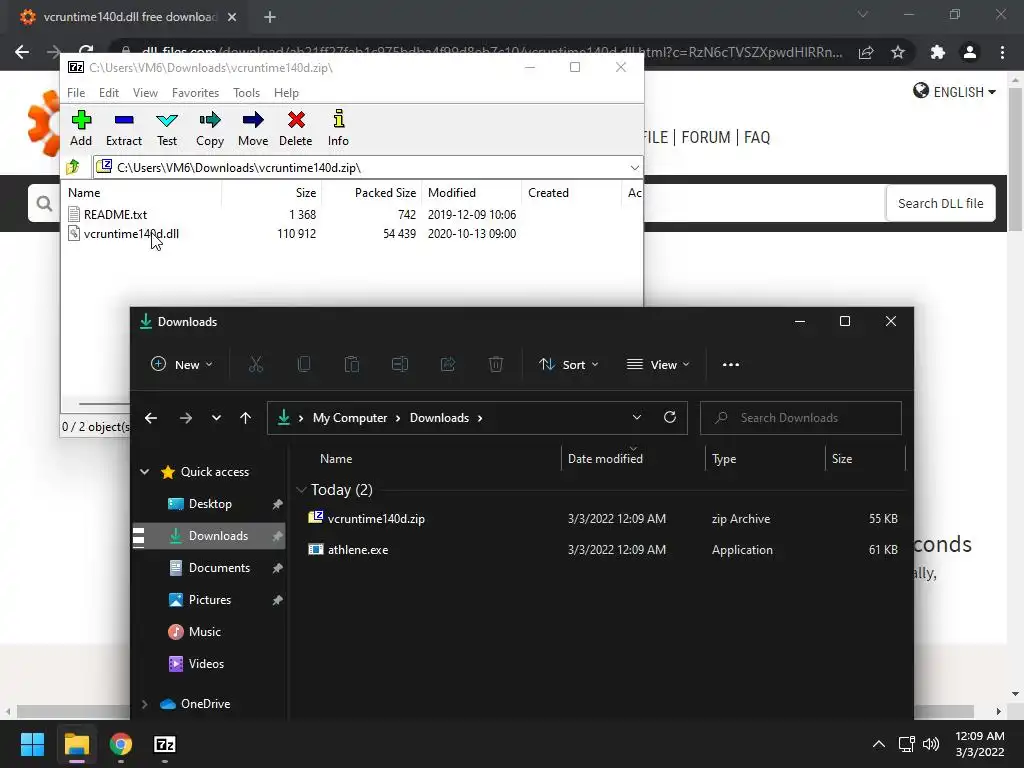1024x768 pixels.
Task: Select README.txt in 7-Zip archive list
Action: coord(115,214)
